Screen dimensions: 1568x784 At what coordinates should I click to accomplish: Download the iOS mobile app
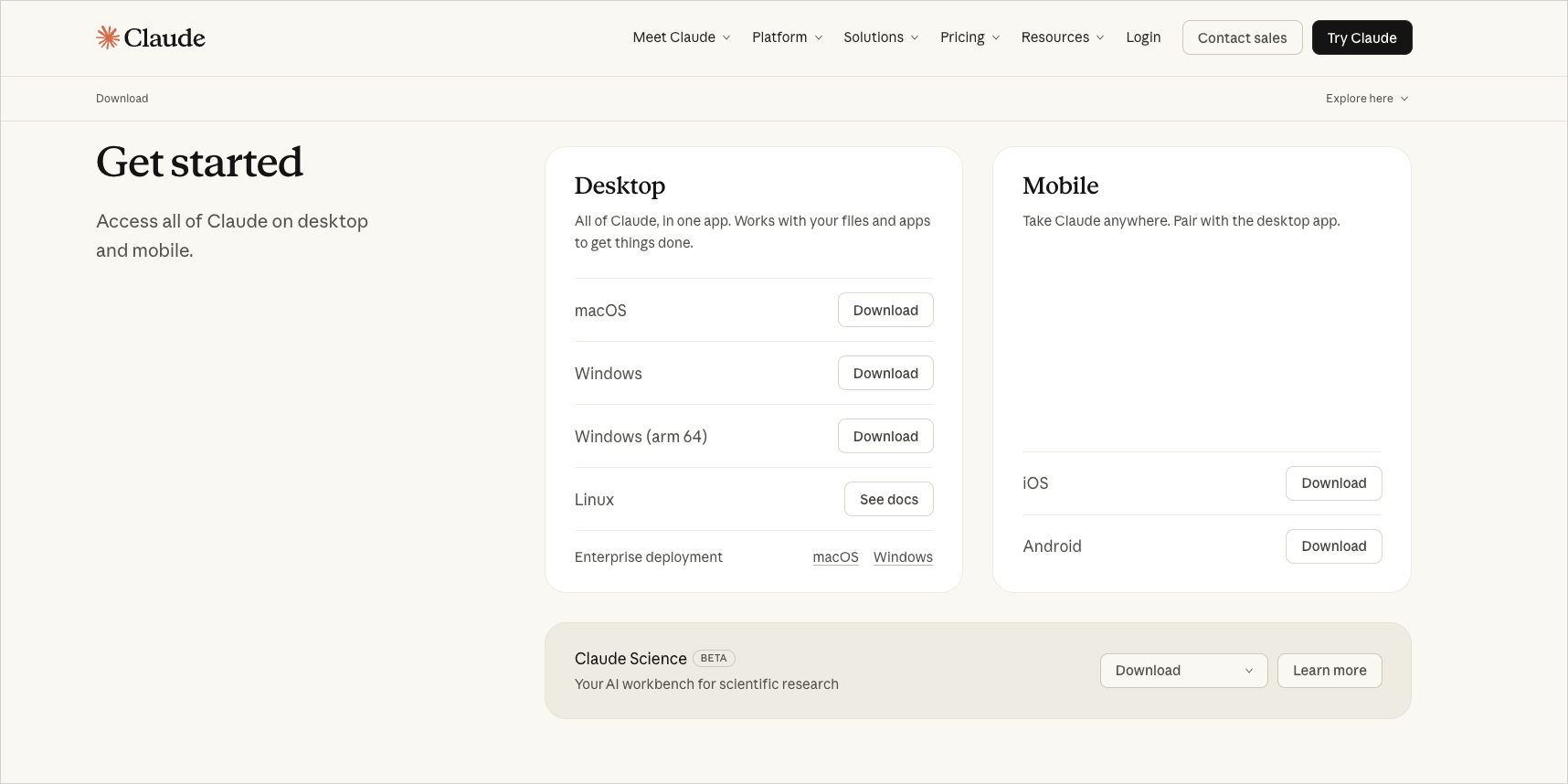pos(1334,483)
